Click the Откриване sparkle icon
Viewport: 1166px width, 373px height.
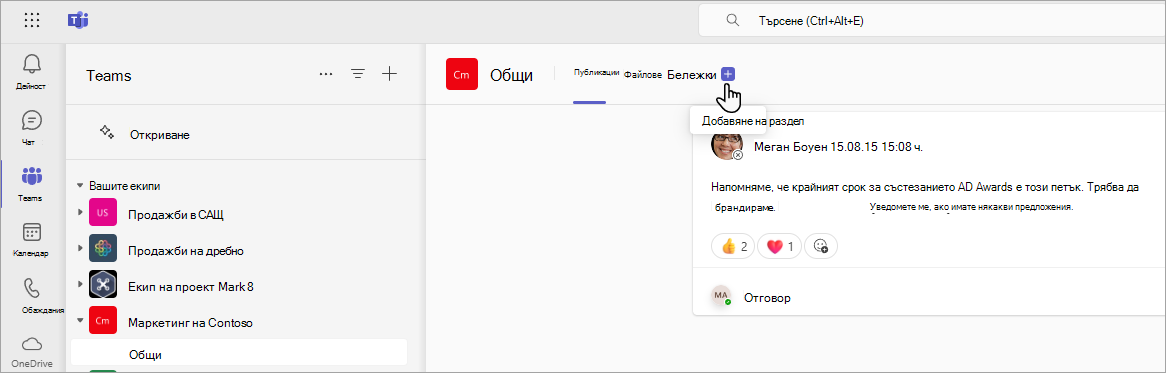pos(106,132)
